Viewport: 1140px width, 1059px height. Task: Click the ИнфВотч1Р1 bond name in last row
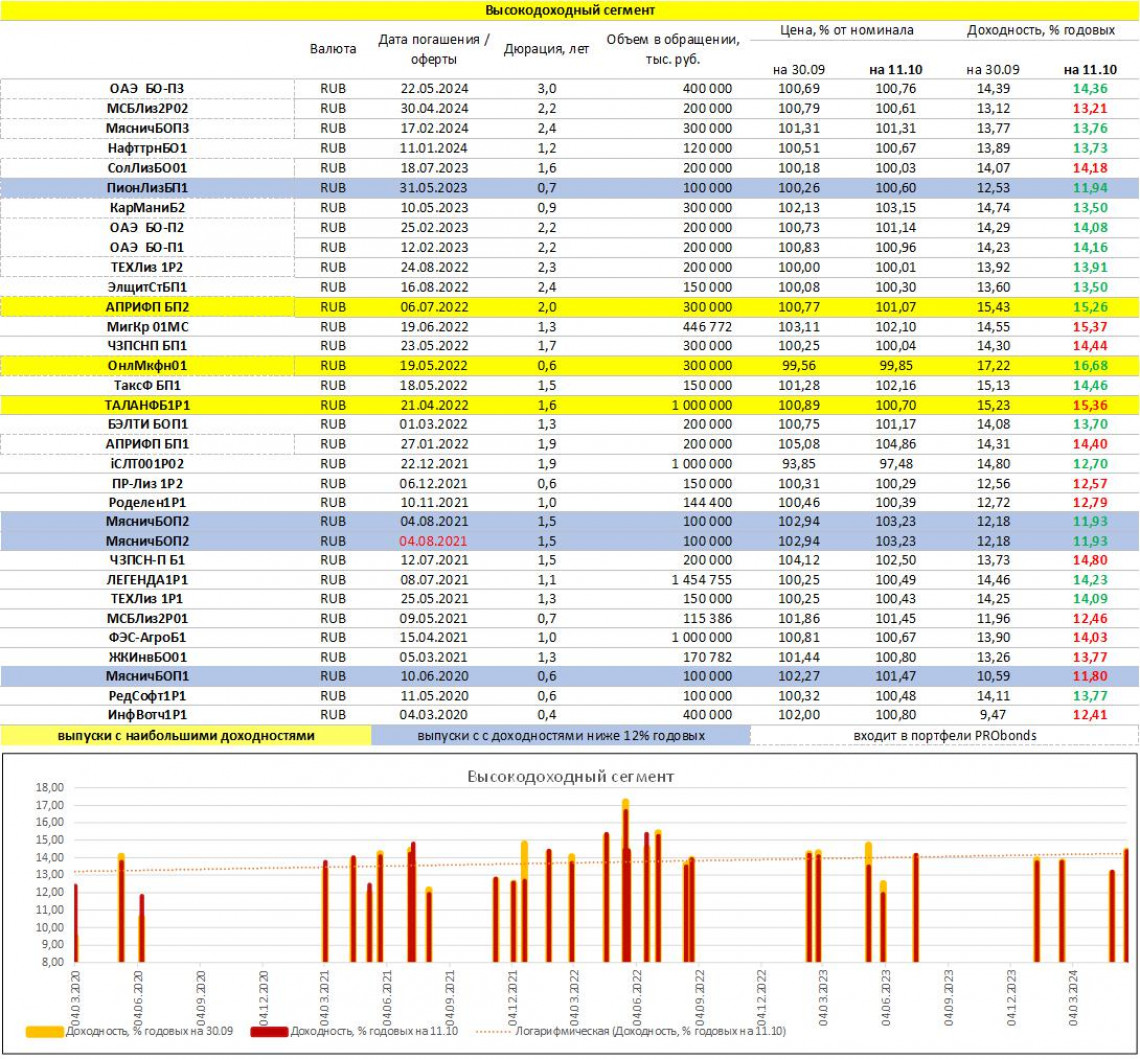point(148,716)
